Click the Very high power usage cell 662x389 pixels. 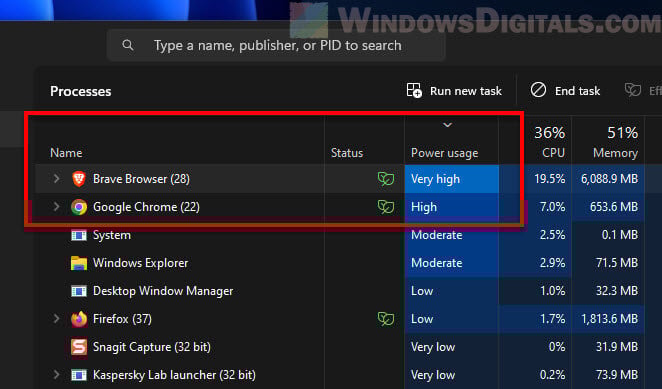point(451,179)
